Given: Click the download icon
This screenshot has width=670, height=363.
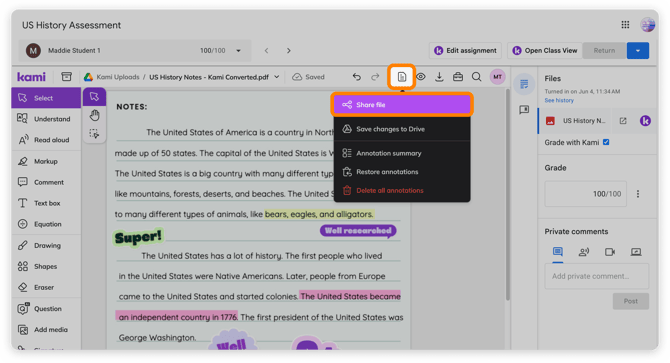Looking at the screenshot, I should (439, 77).
